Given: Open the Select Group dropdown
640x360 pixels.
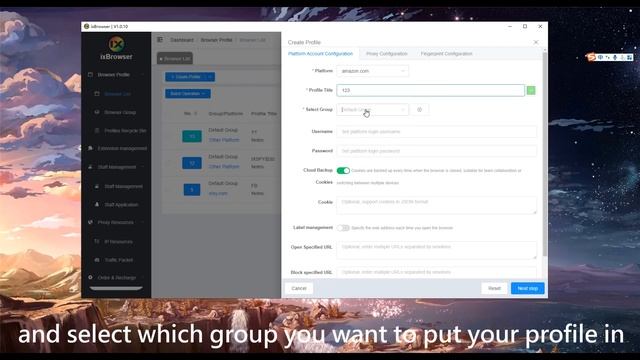Looking at the screenshot, I should (x=372, y=110).
